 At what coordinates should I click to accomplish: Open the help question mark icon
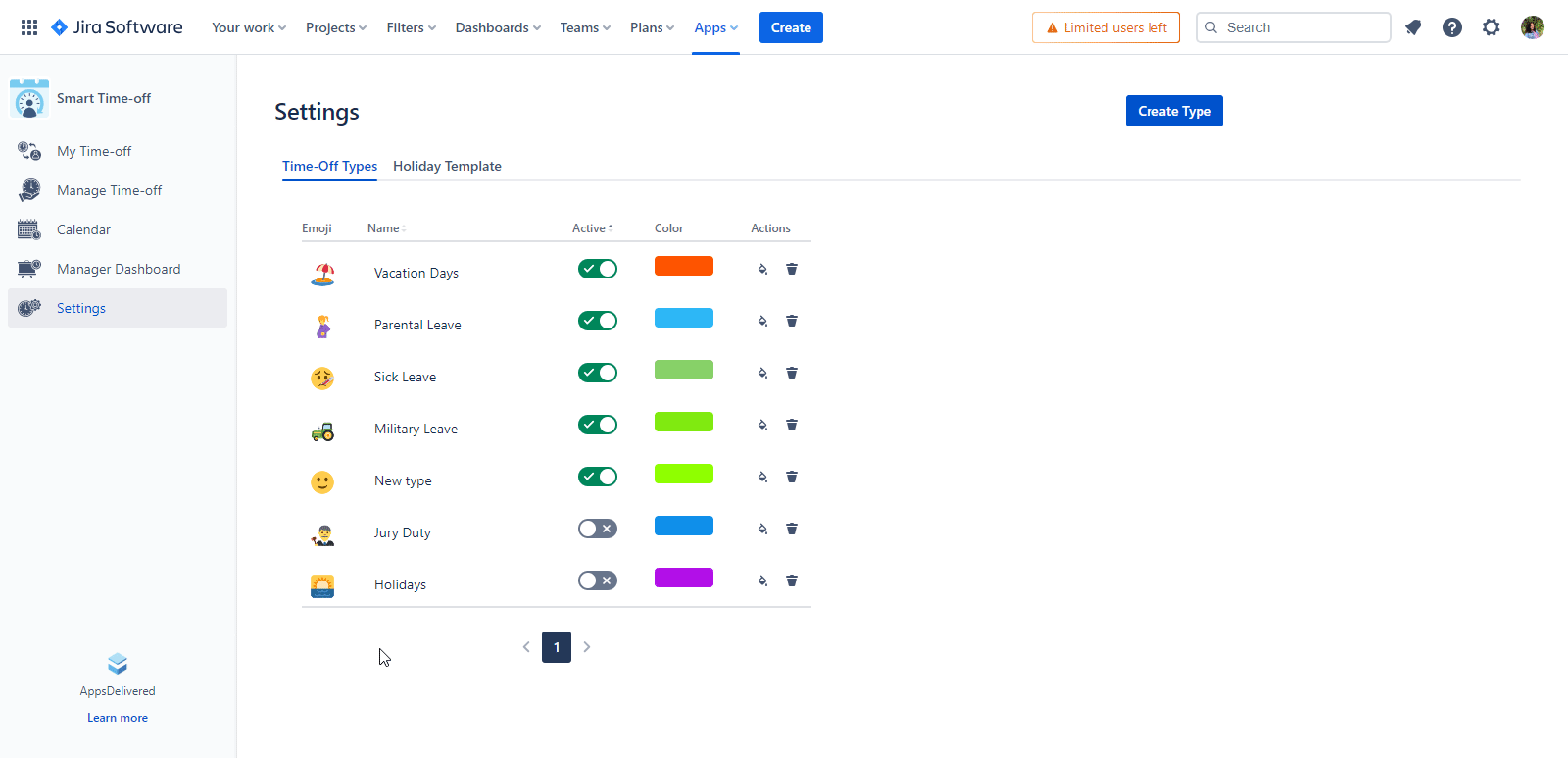(1452, 27)
